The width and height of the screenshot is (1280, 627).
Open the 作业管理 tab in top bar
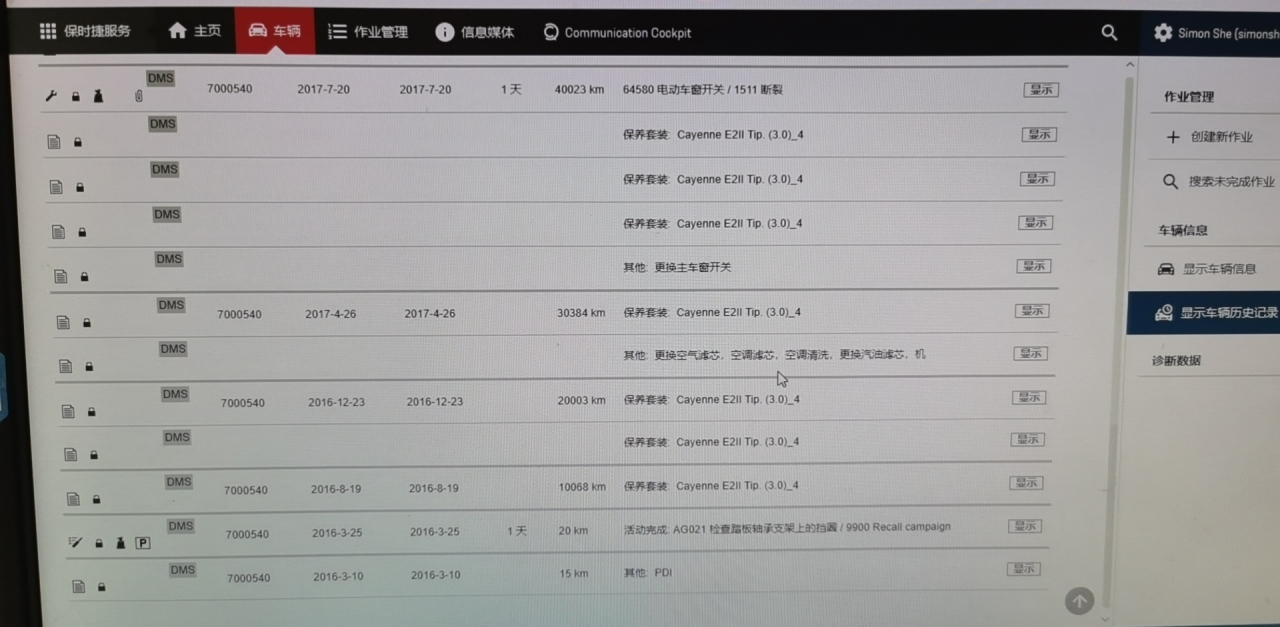point(368,32)
